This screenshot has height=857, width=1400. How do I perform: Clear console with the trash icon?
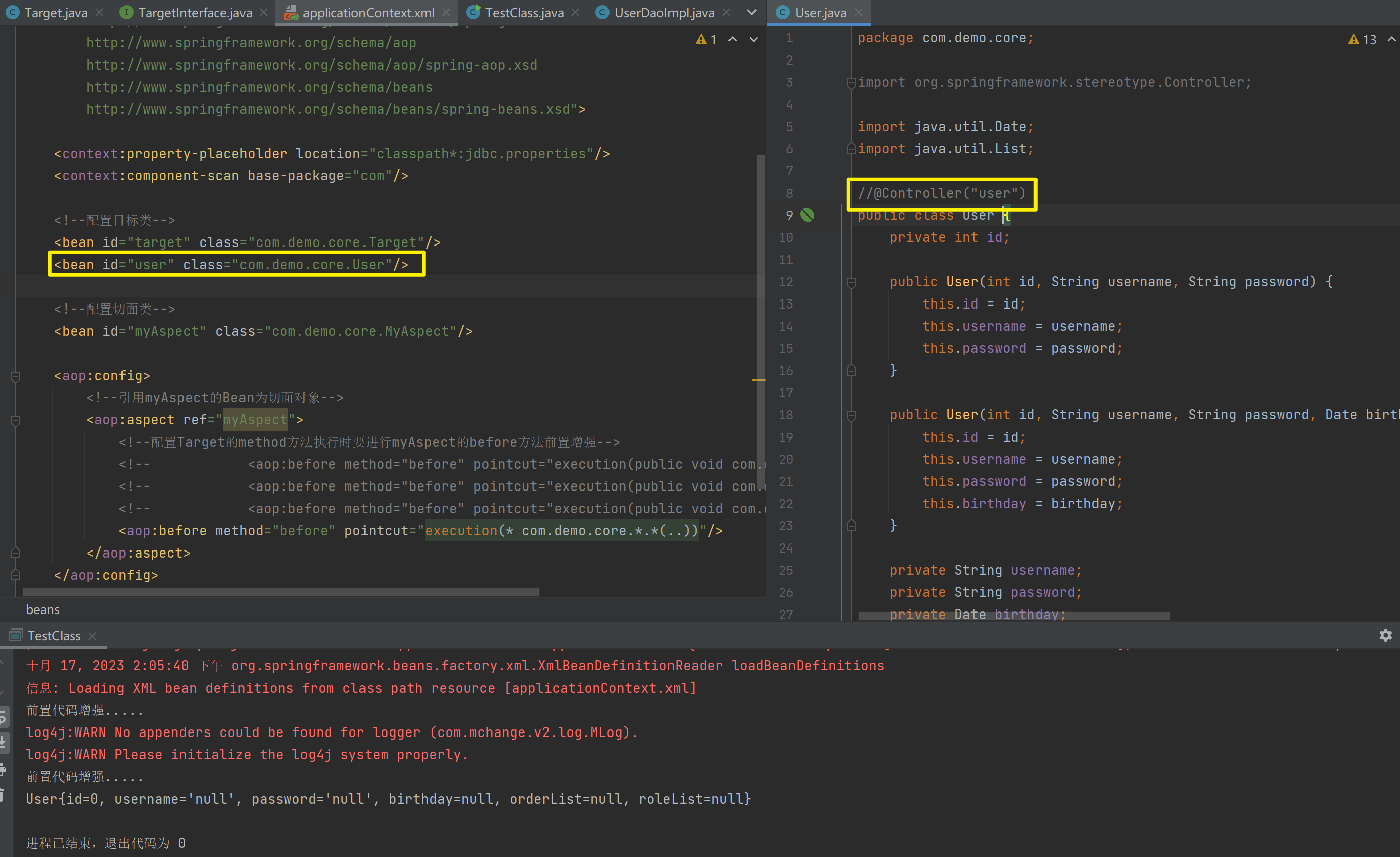3,795
